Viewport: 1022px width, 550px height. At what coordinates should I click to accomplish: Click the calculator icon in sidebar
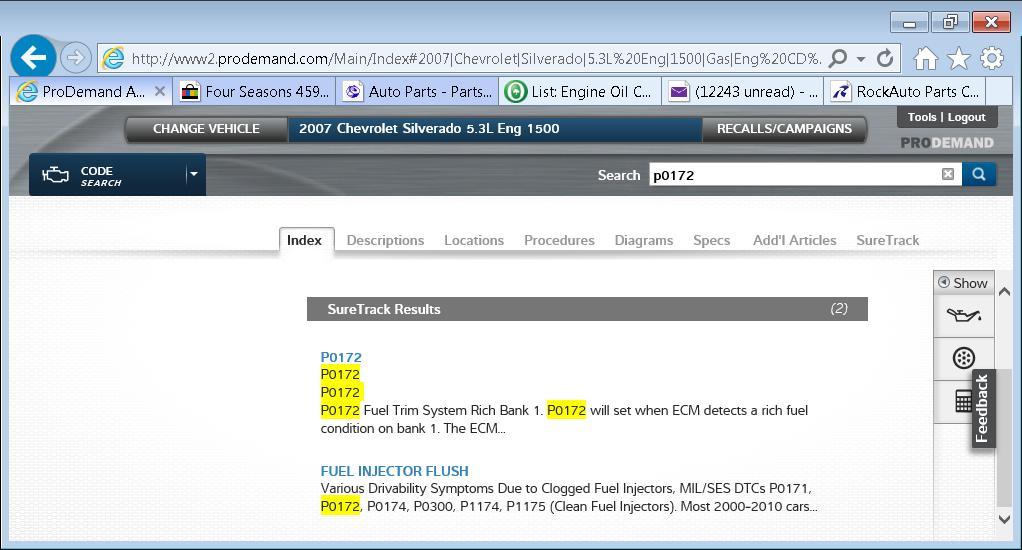click(x=963, y=401)
